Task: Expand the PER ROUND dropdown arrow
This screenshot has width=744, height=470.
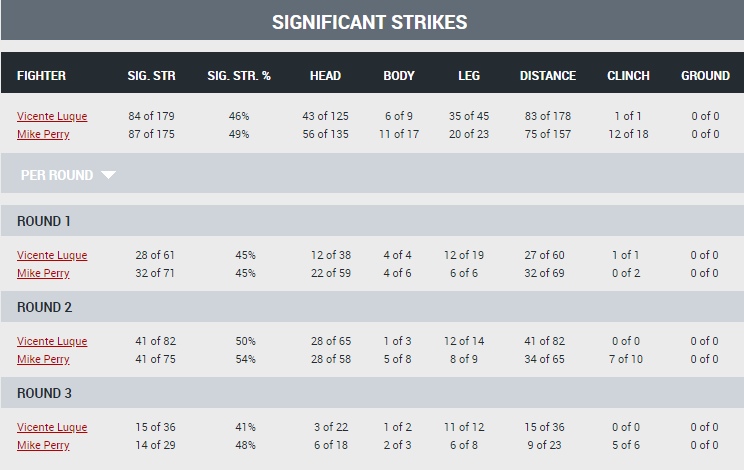Action: click(x=108, y=175)
